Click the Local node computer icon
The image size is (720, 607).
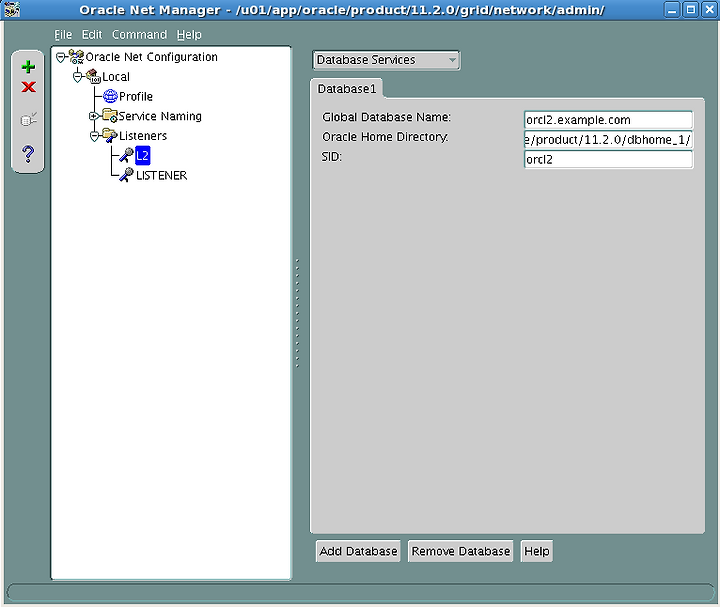coord(93,76)
